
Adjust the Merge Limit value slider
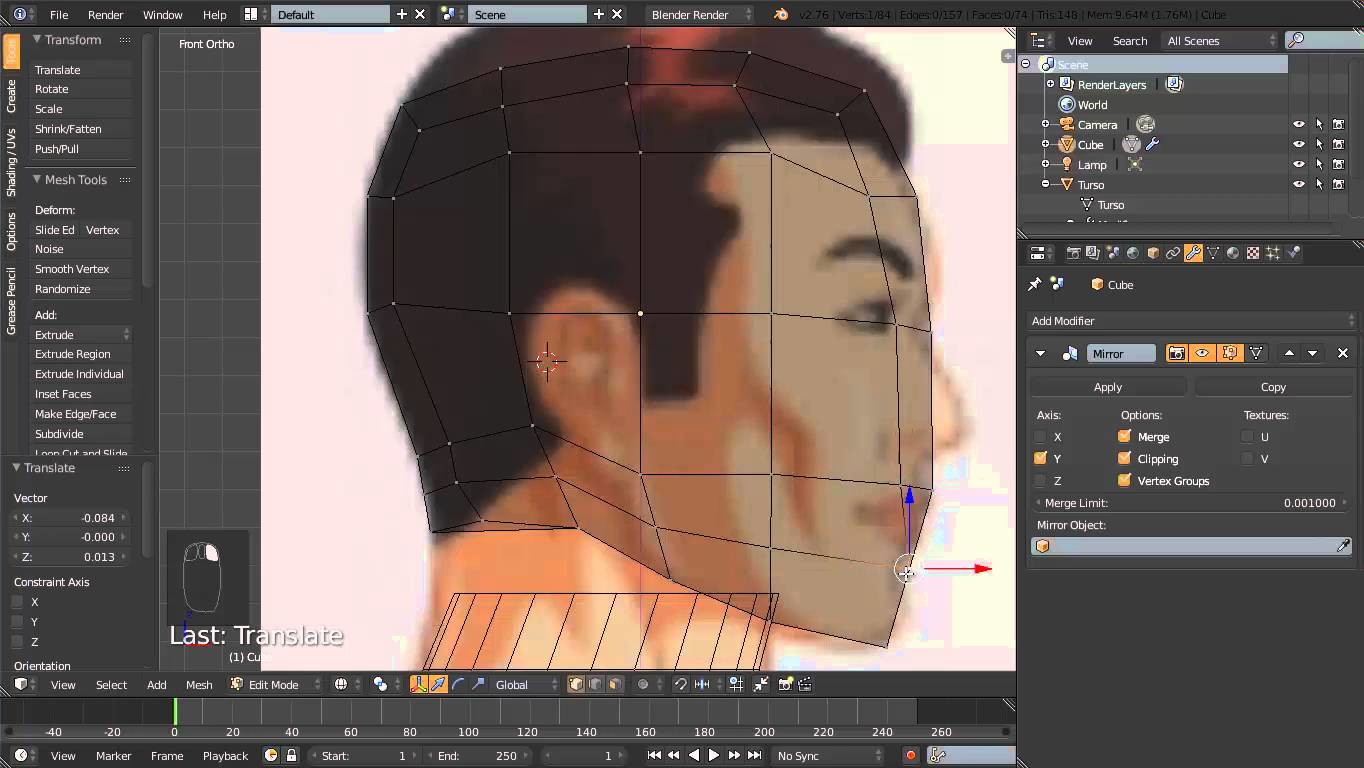pos(1190,503)
